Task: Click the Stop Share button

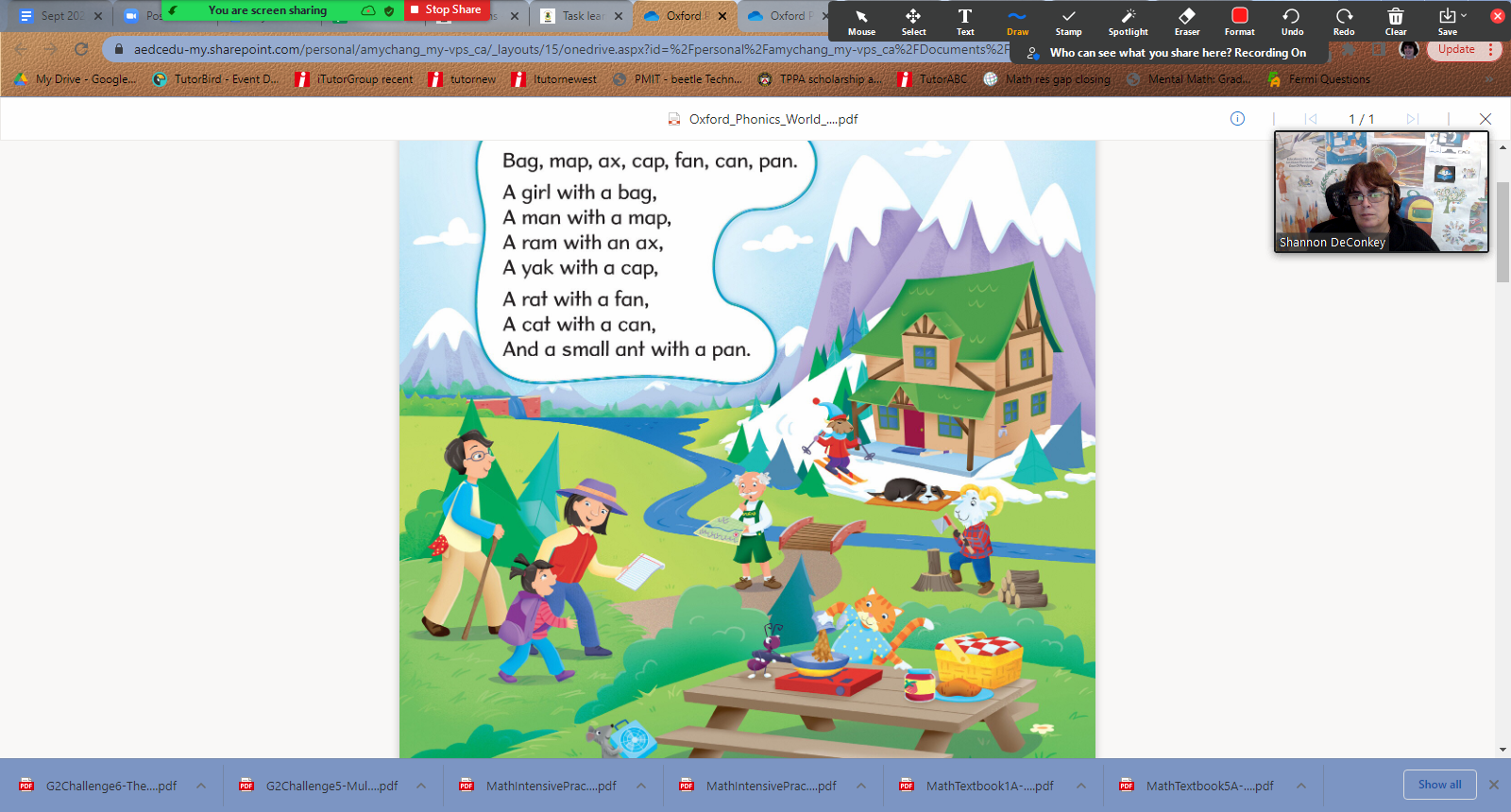Action: (445, 9)
